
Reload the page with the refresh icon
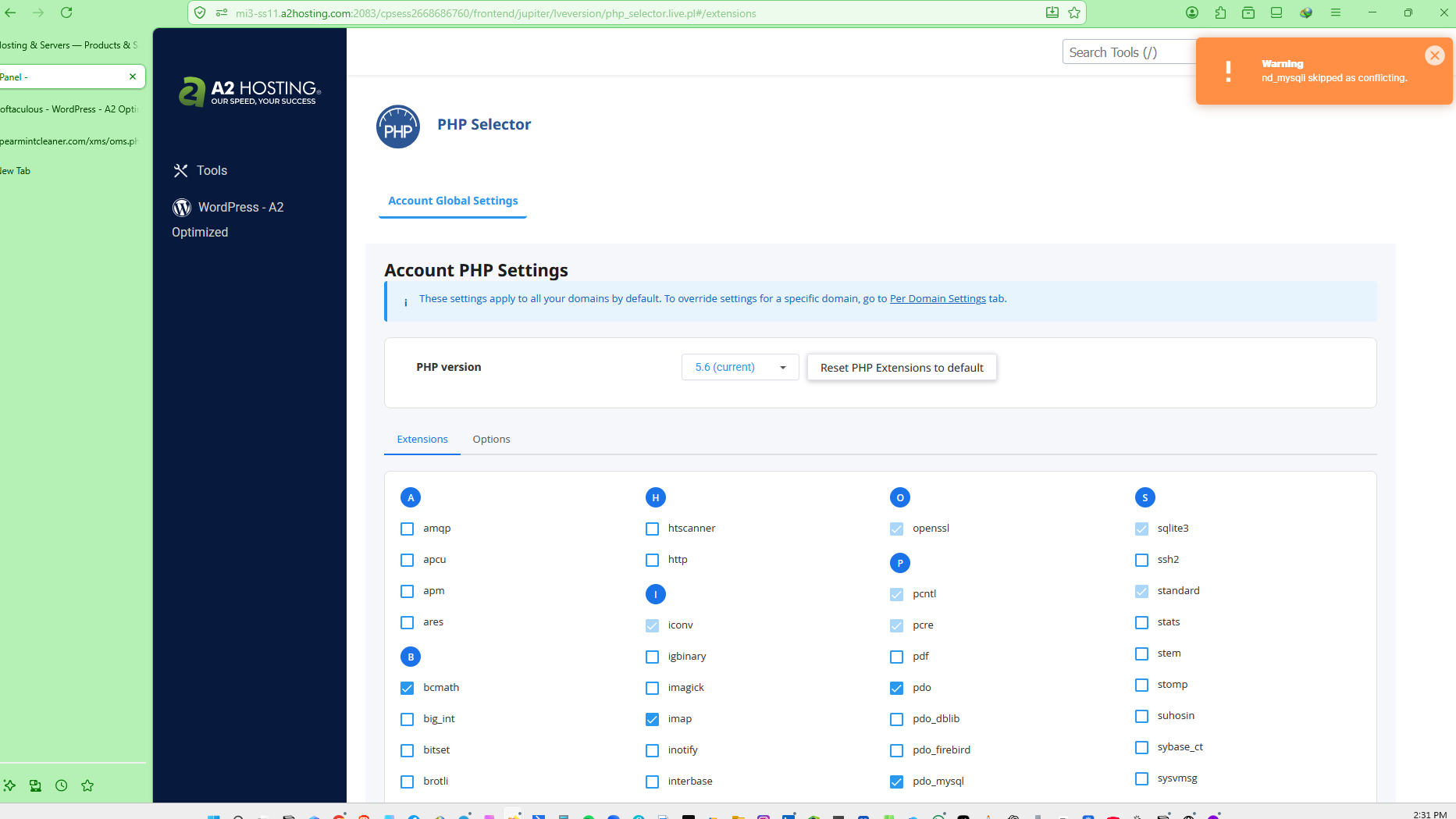click(66, 12)
